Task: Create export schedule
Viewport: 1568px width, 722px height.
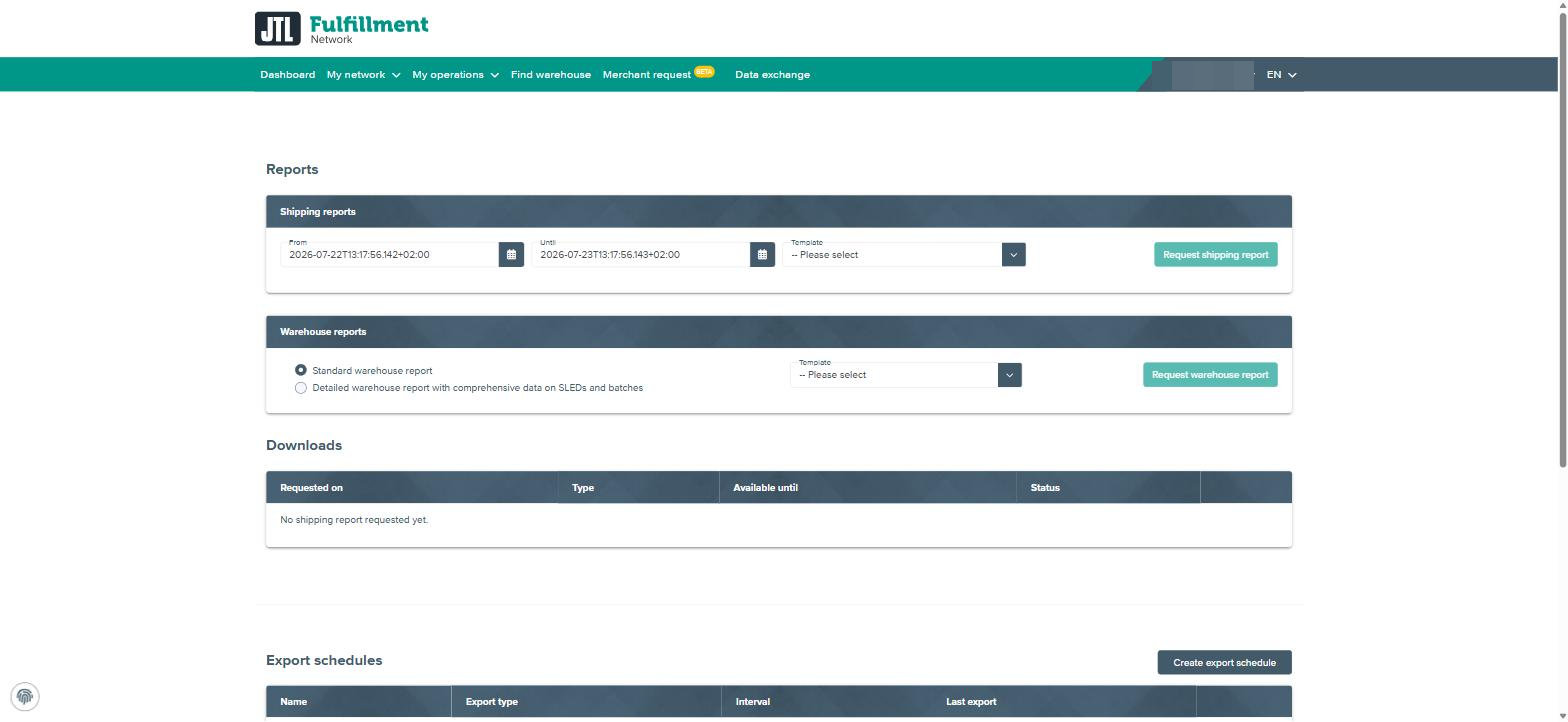Action: [1224, 663]
